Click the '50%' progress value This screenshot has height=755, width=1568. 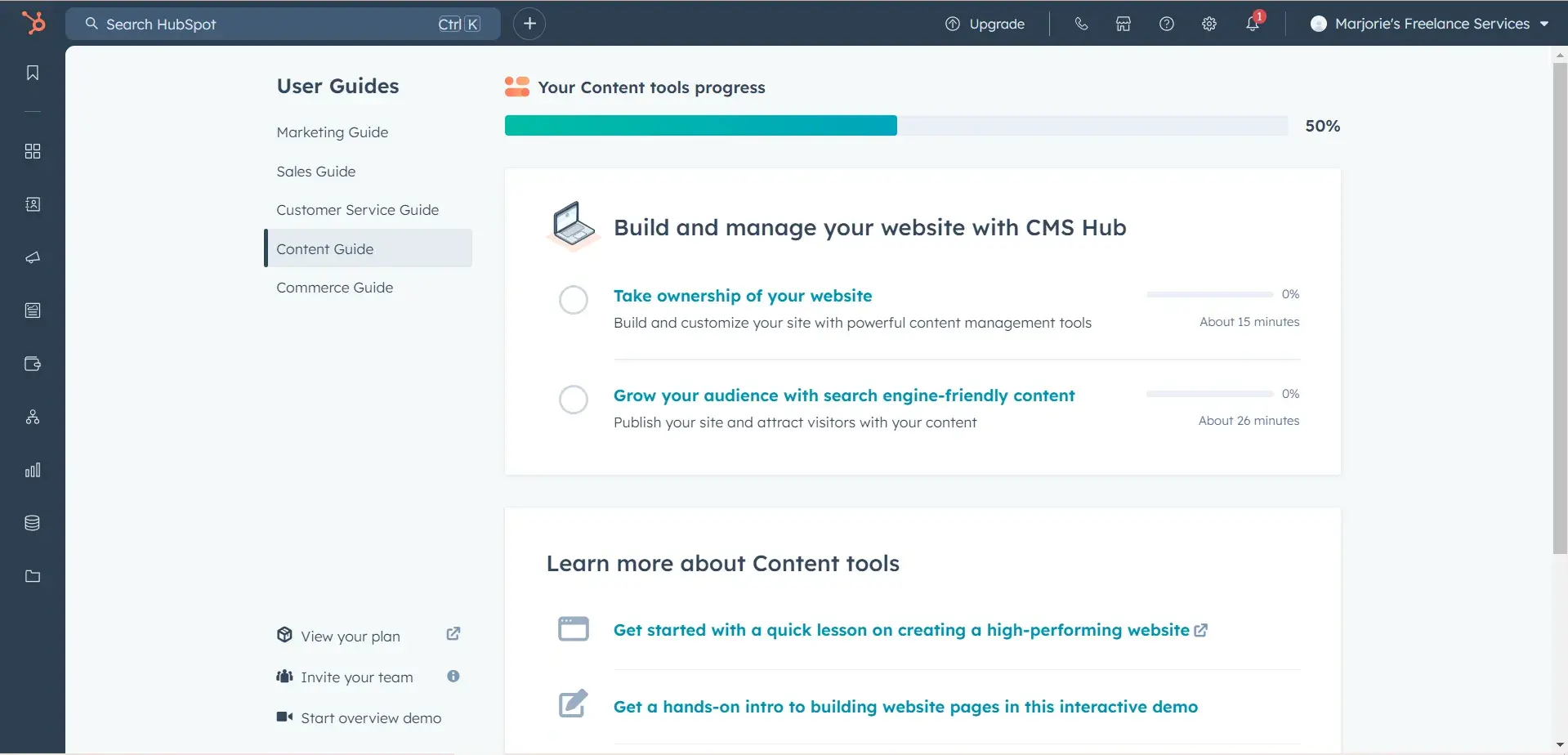1323,126
